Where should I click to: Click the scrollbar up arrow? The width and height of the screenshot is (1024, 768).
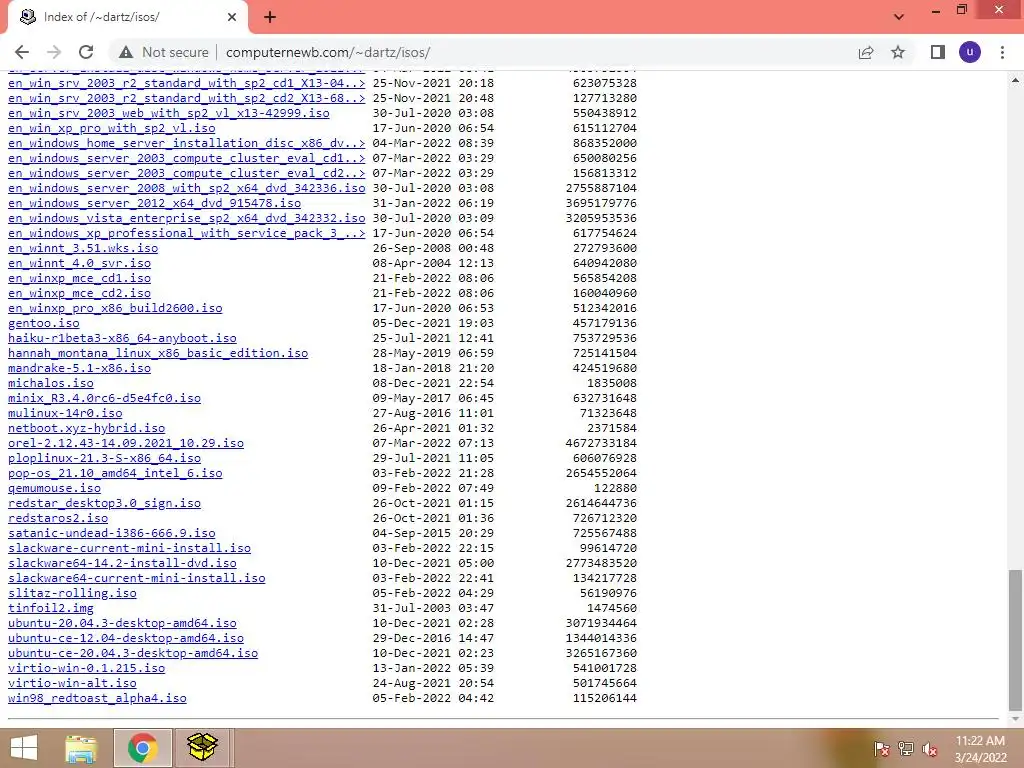[1015, 80]
